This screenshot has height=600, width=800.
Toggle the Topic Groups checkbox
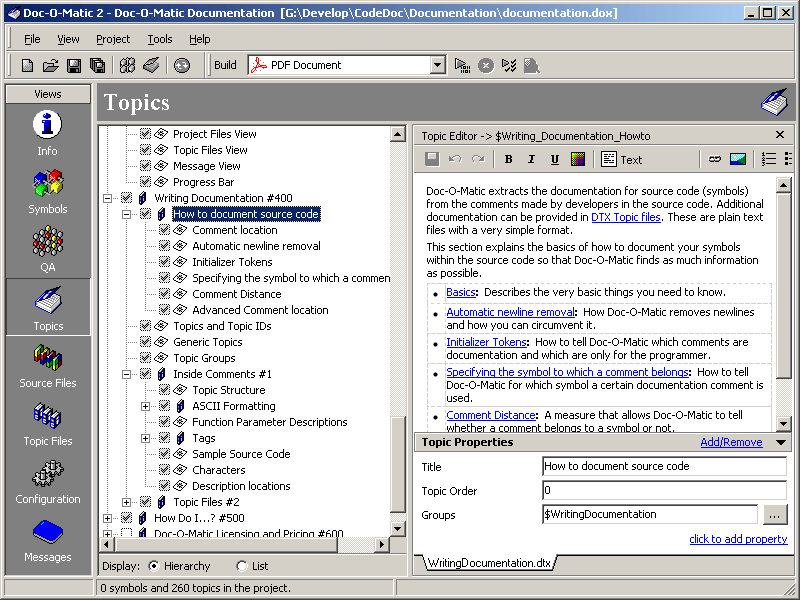(x=146, y=358)
